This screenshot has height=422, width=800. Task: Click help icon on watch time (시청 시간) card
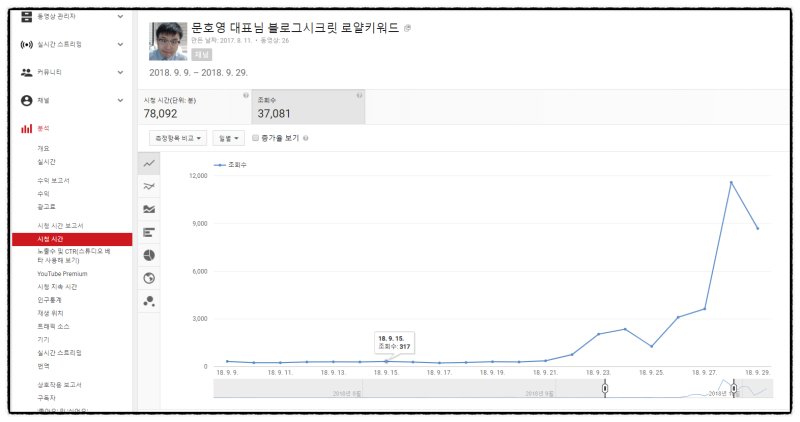click(246, 95)
